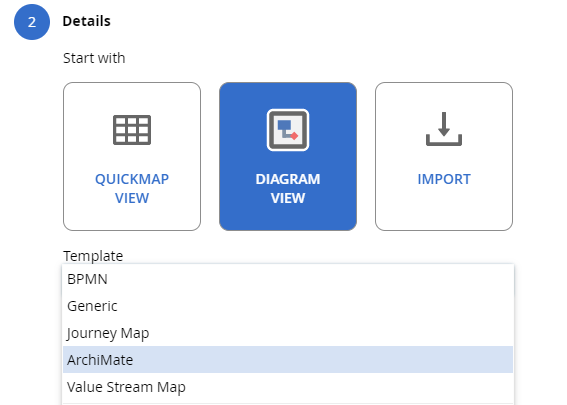567x405 pixels.
Task: Select the QUICKMAP VIEW label text
Action: 132,188
